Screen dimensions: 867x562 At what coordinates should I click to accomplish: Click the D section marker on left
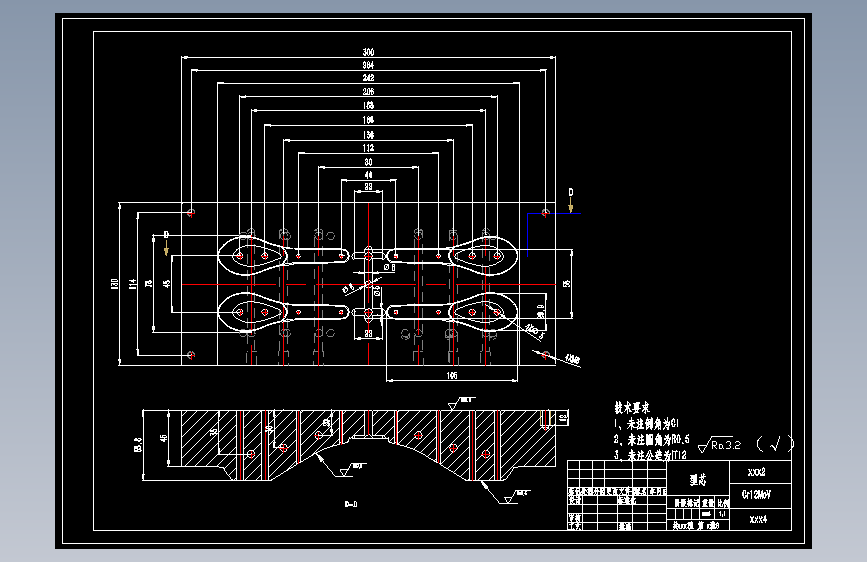(x=166, y=235)
